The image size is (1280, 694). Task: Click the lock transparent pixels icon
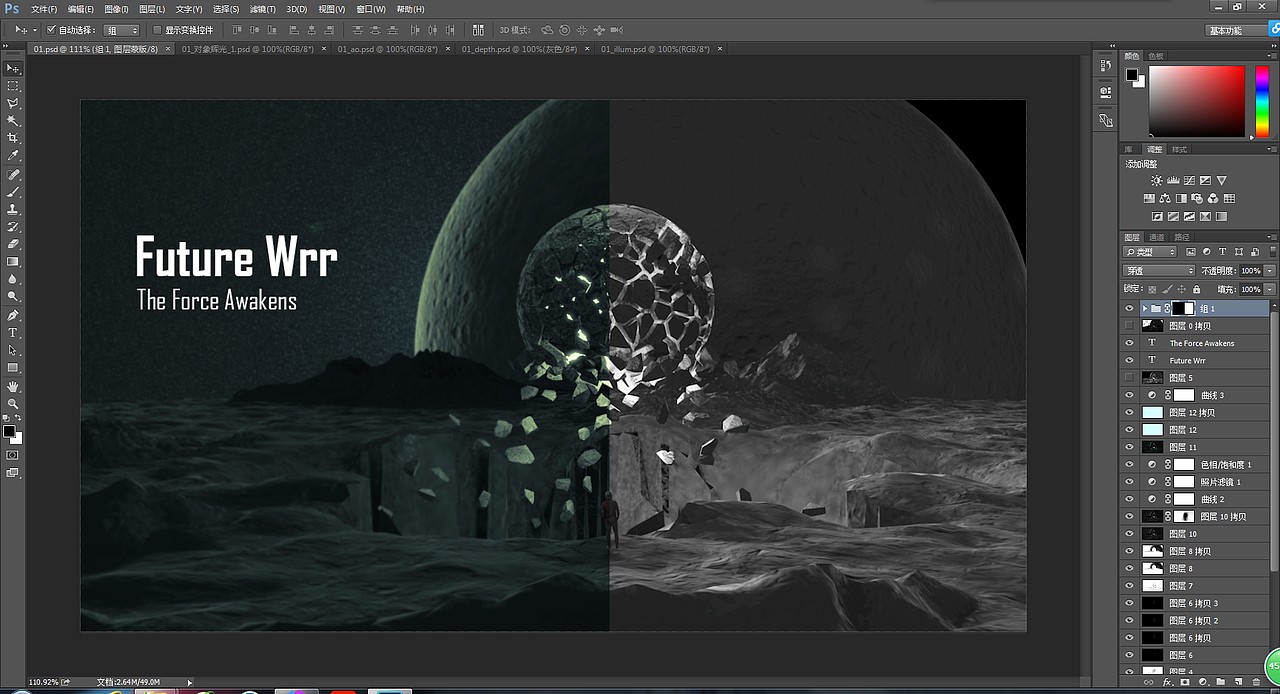tap(1153, 289)
